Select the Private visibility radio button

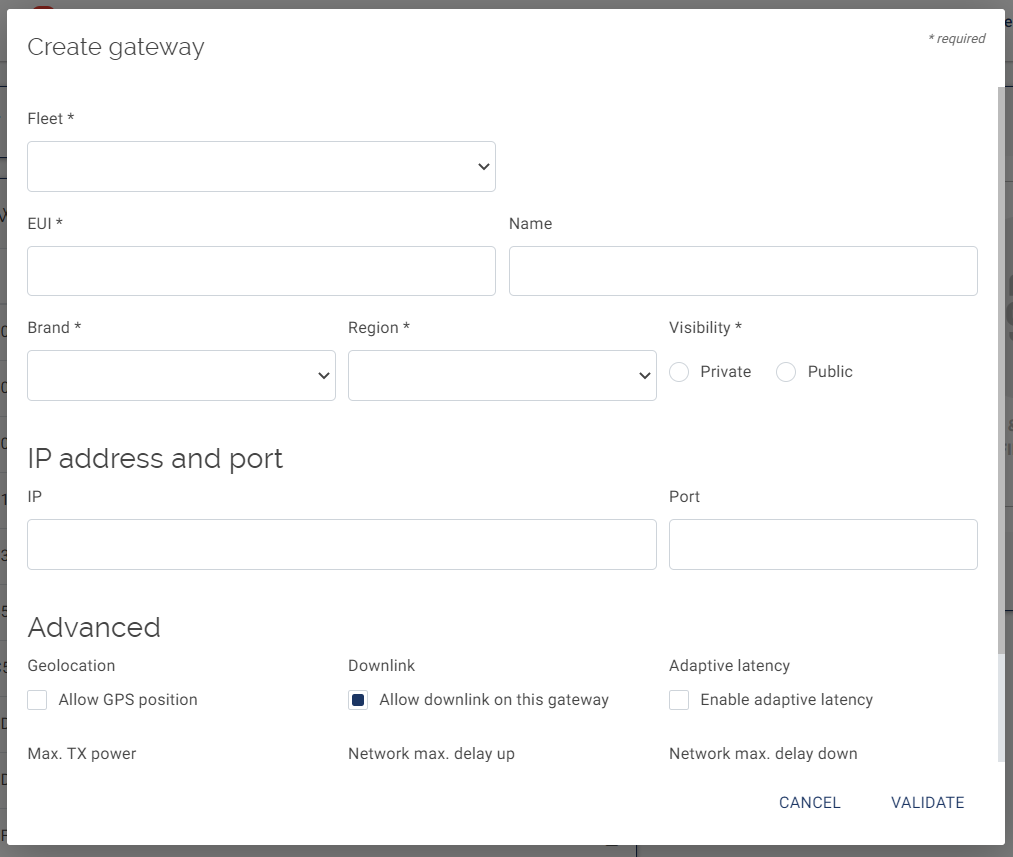point(679,372)
